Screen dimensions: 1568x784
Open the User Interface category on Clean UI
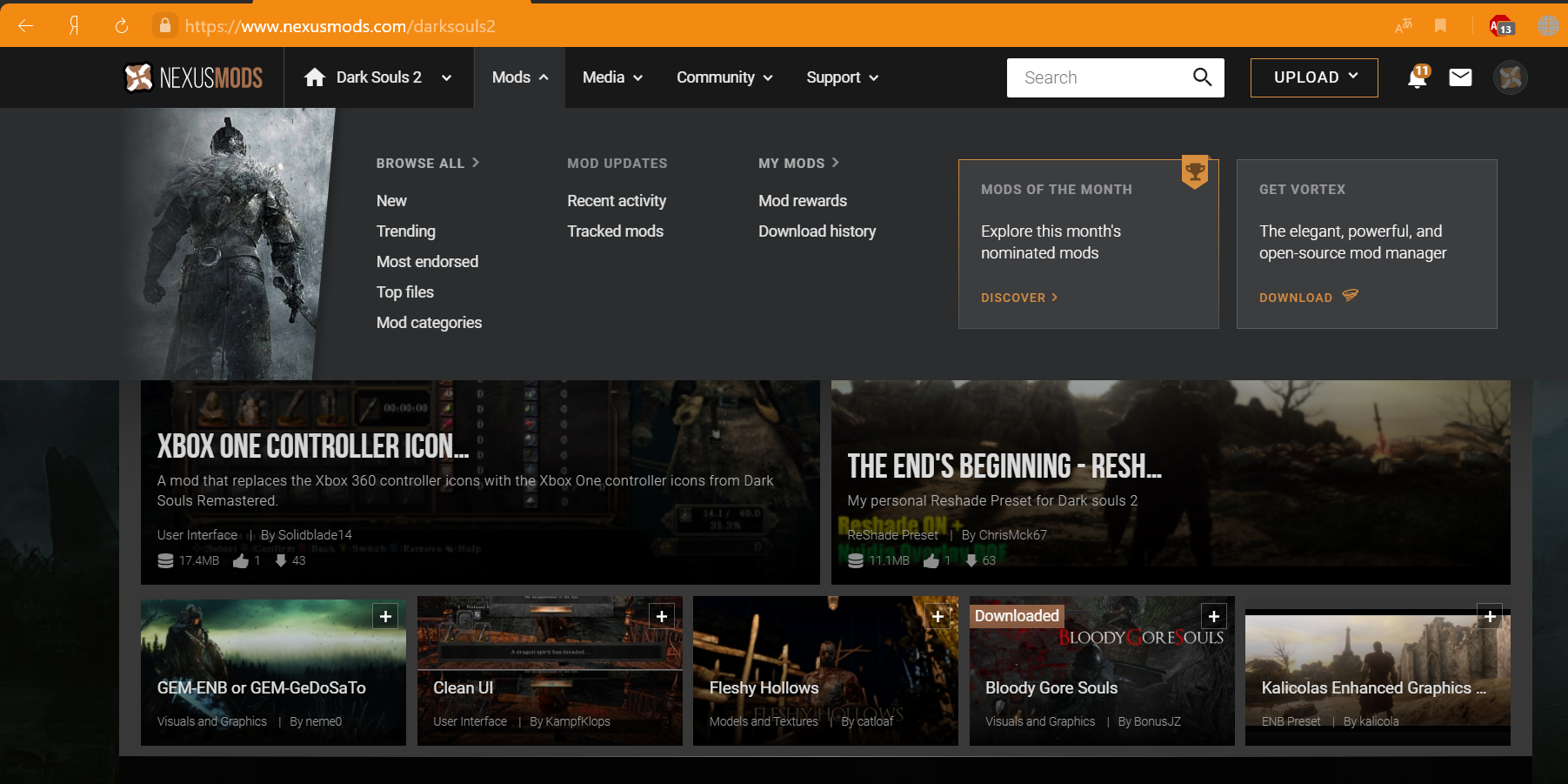click(470, 721)
